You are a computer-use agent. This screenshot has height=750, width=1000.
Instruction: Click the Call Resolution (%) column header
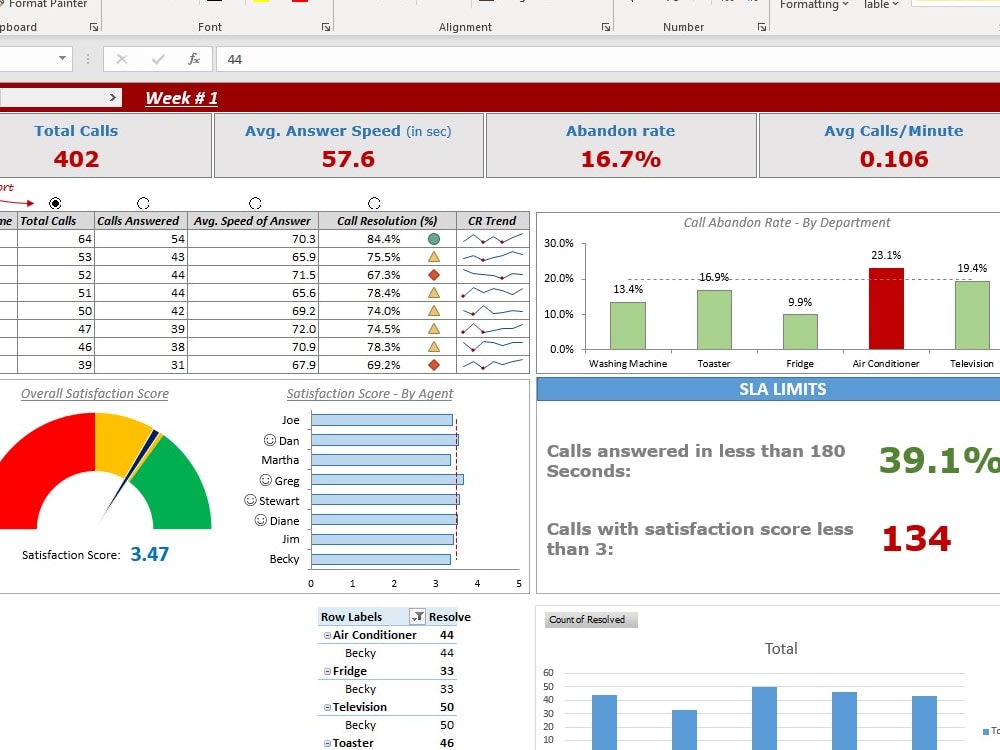point(387,221)
